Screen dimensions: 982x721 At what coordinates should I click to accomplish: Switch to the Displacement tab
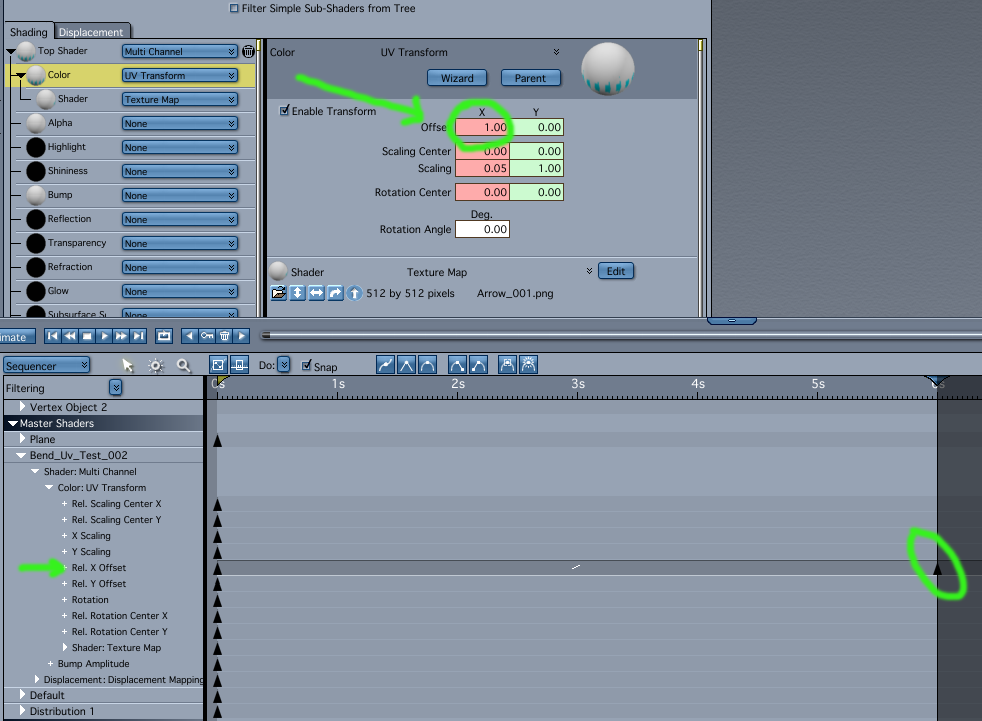click(x=92, y=31)
